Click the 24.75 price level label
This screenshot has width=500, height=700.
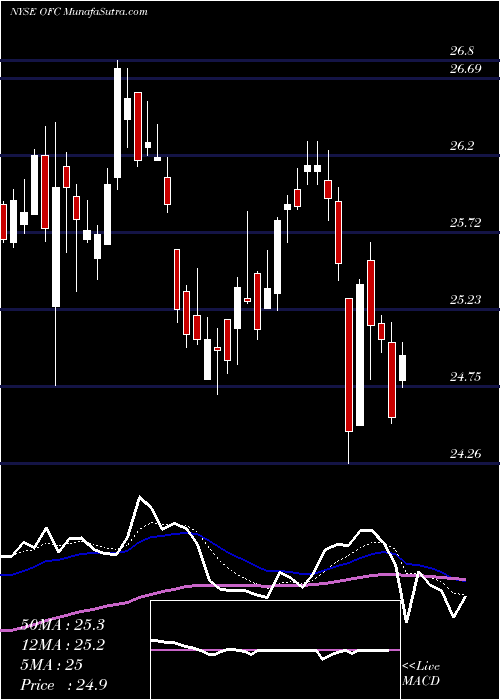click(465, 377)
